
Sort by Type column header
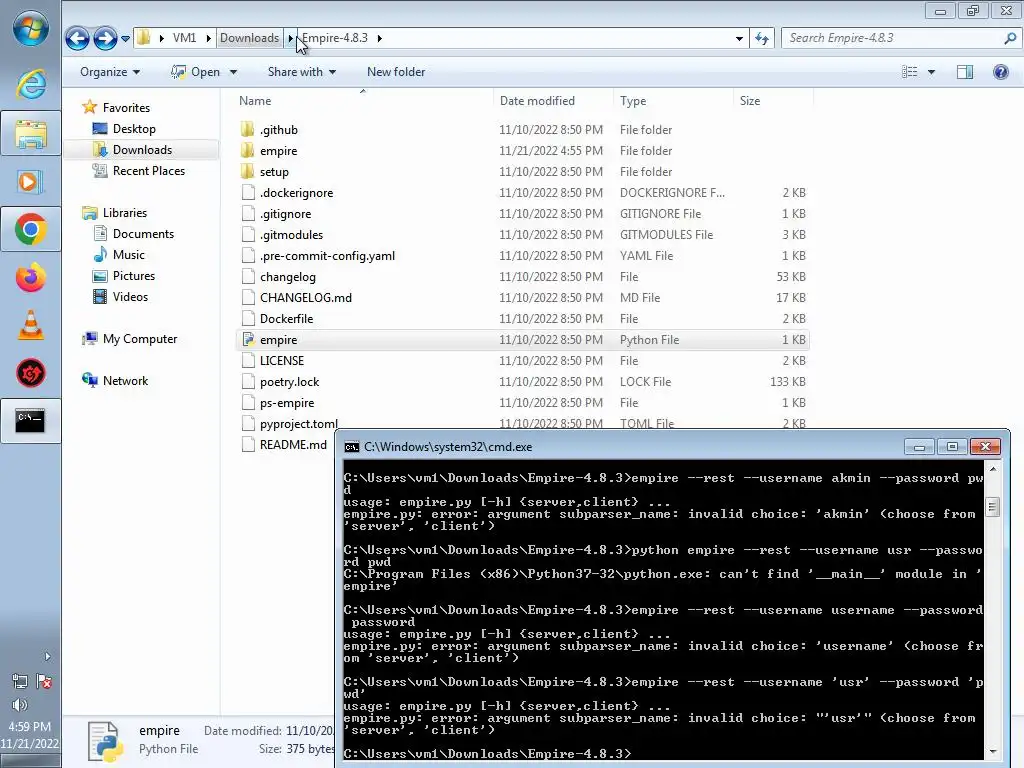coord(633,101)
